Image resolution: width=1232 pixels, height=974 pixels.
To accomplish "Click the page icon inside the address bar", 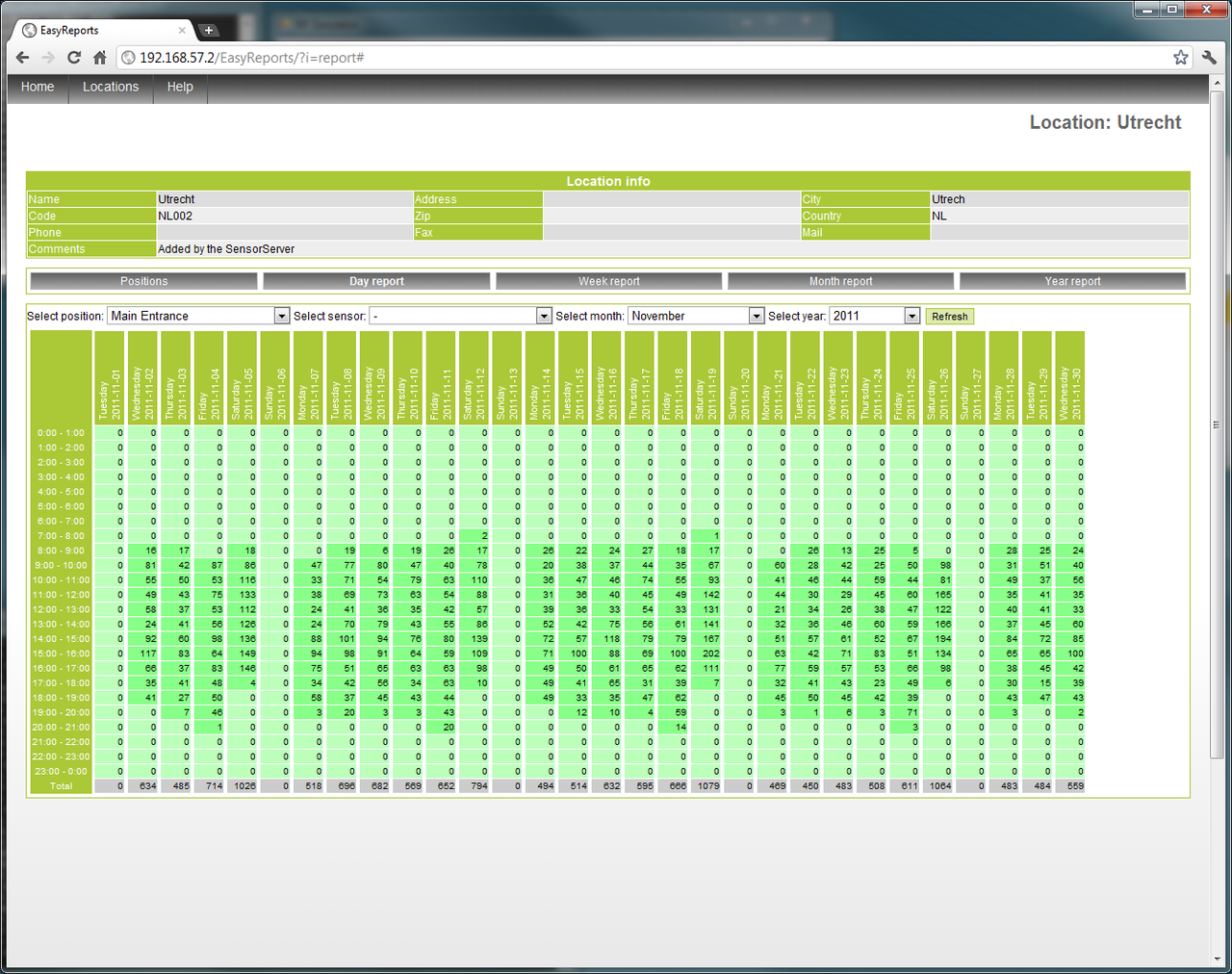I will pos(128,57).
